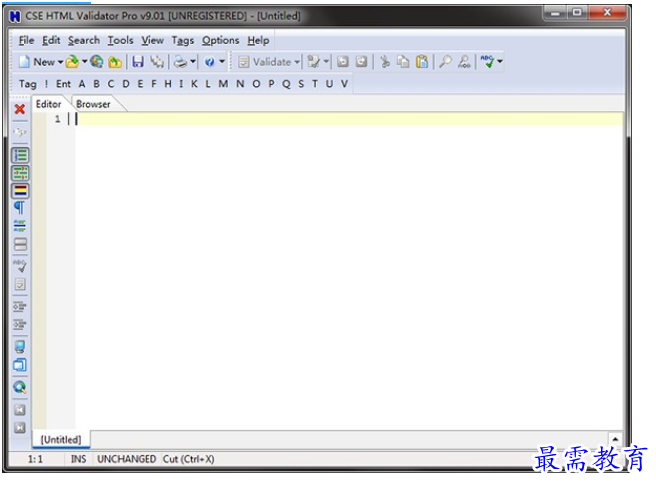The width and height of the screenshot is (656, 490).
Task: Click the red X sidebar icon
Action: click(20, 109)
